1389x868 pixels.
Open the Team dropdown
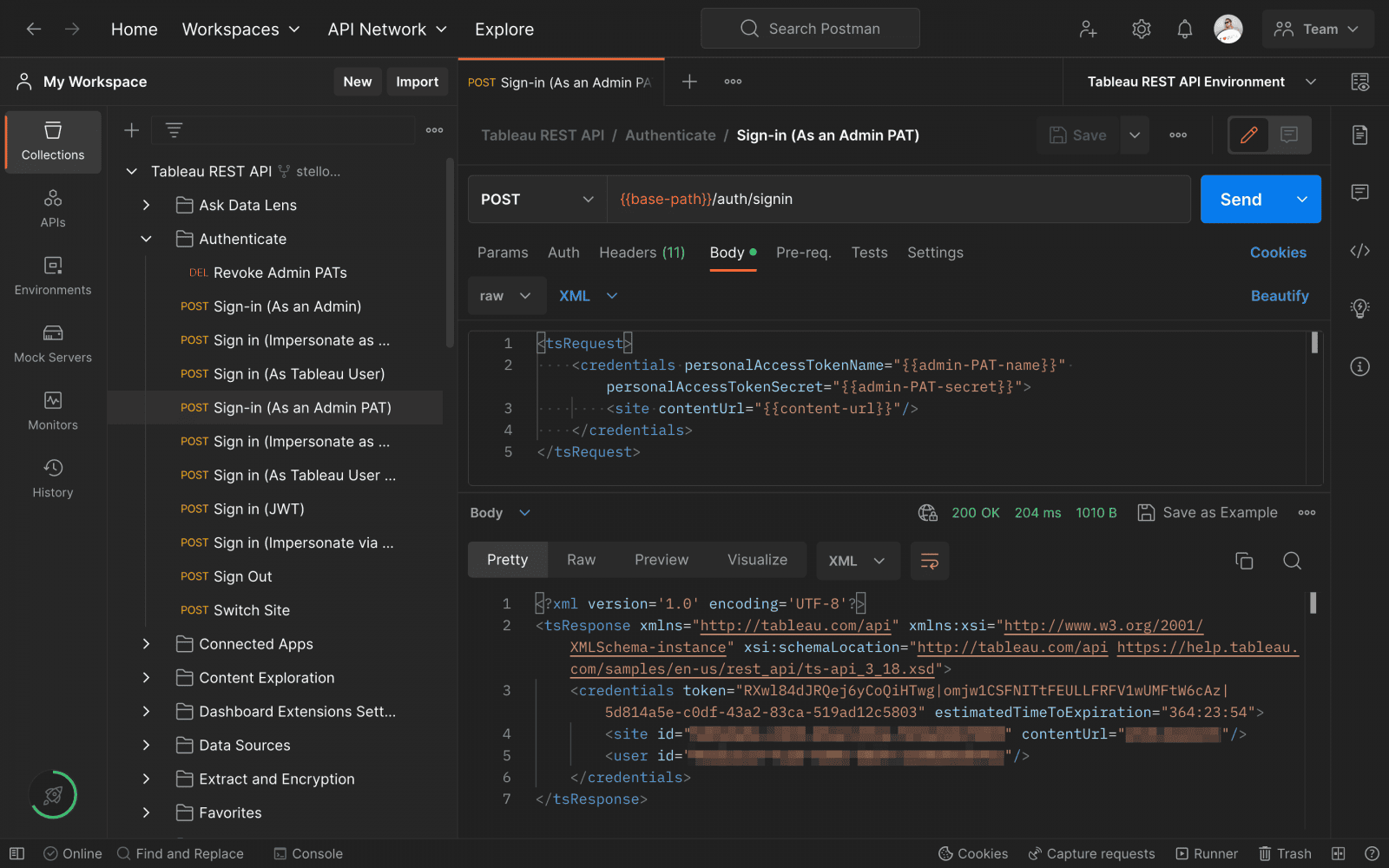click(x=1318, y=29)
